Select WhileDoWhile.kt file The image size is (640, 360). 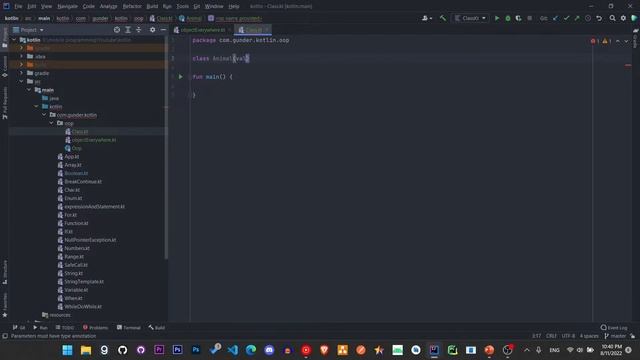click(83, 306)
